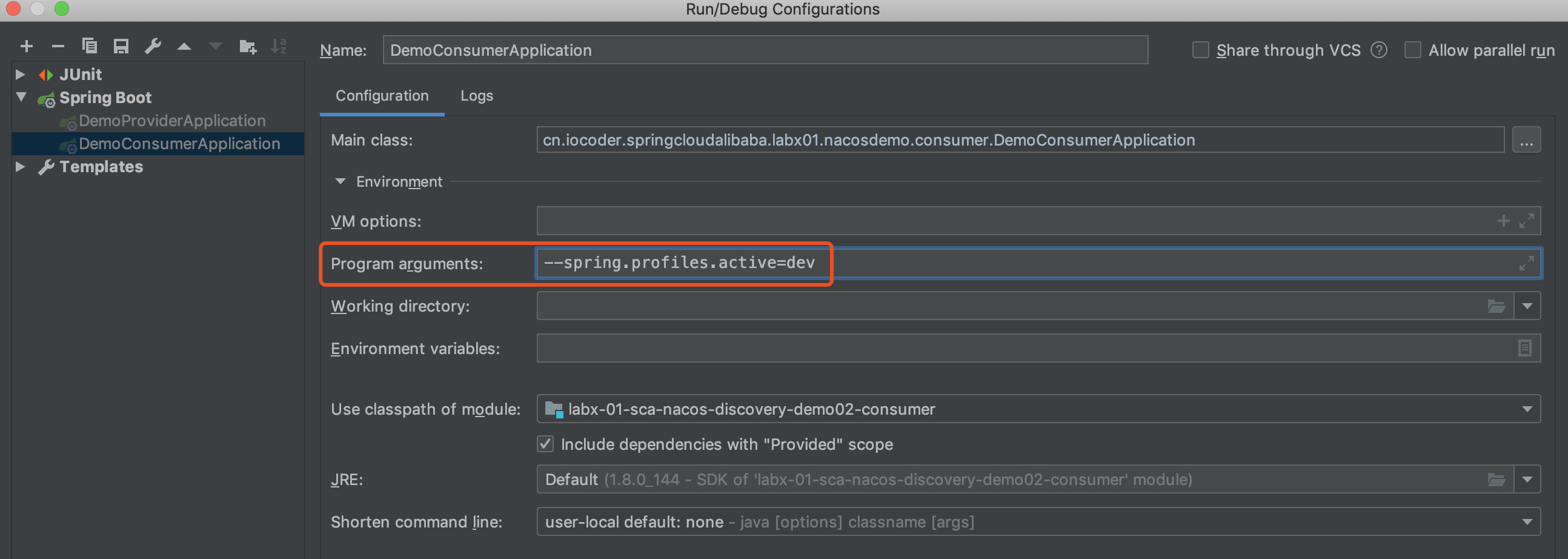Select DemoProviderApplication in the tree
Image resolution: width=1568 pixels, height=559 pixels.
(171, 121)
